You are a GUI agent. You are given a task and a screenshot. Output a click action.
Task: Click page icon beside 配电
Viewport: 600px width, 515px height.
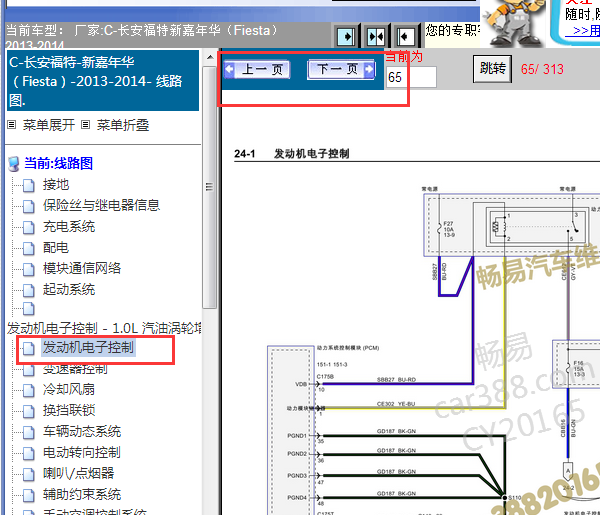29,248
